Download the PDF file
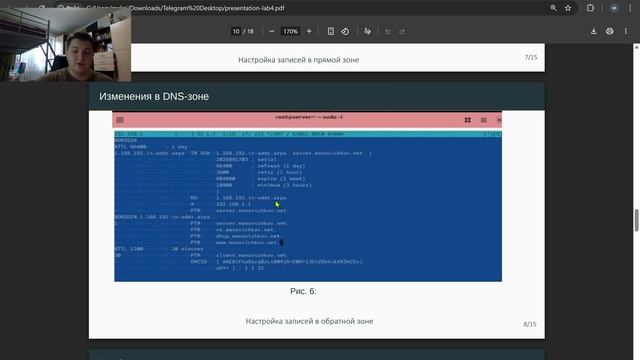Image resolution: width=640 pixels, height=360 pixels. click(593, 31)
